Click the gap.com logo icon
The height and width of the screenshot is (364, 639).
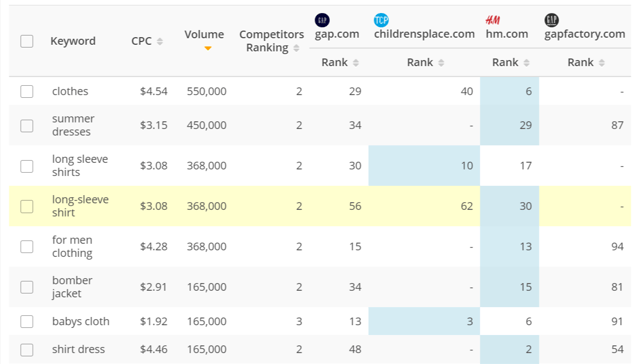coord(322,20)
